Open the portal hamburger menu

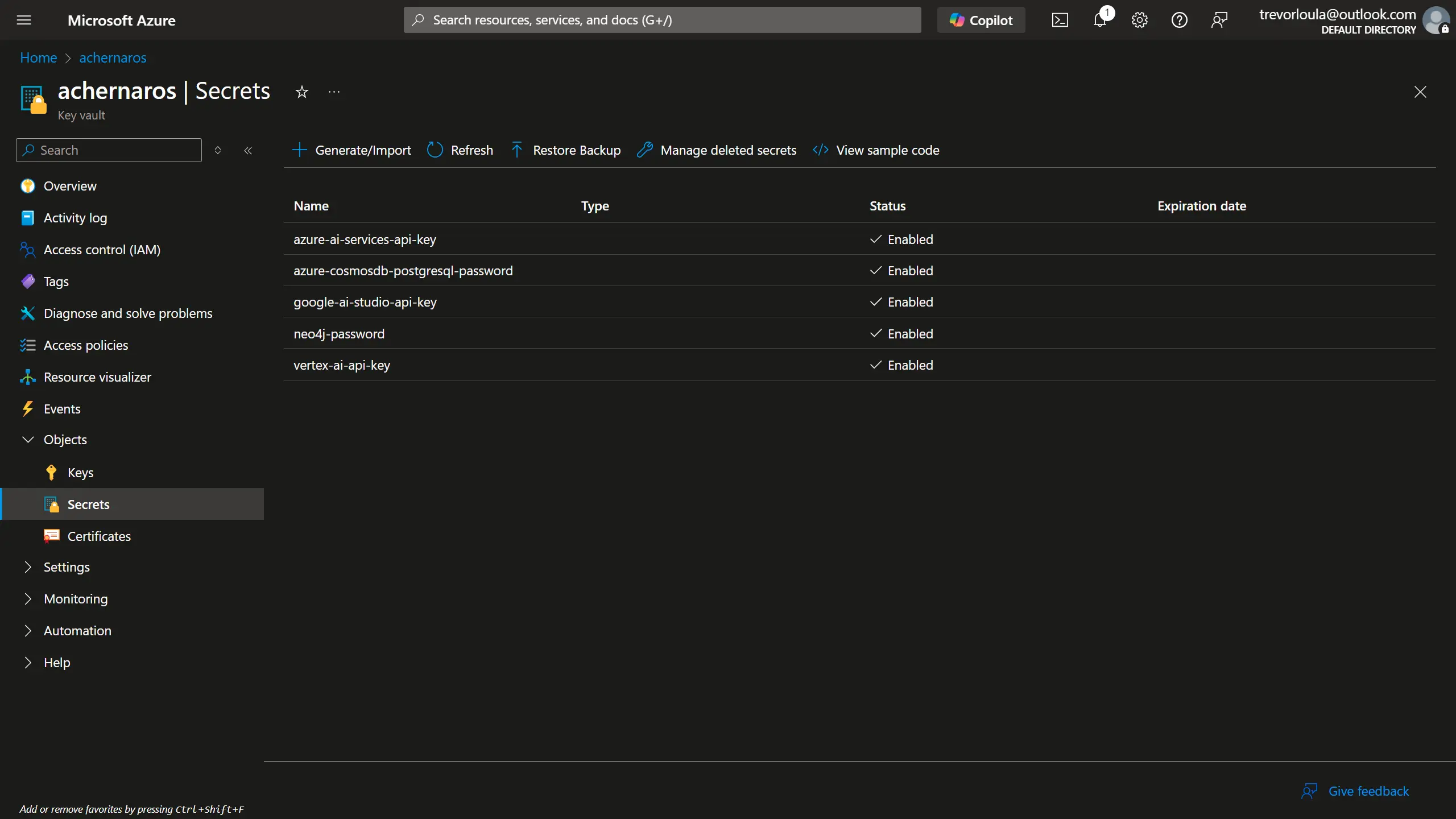tap(24, 20)
